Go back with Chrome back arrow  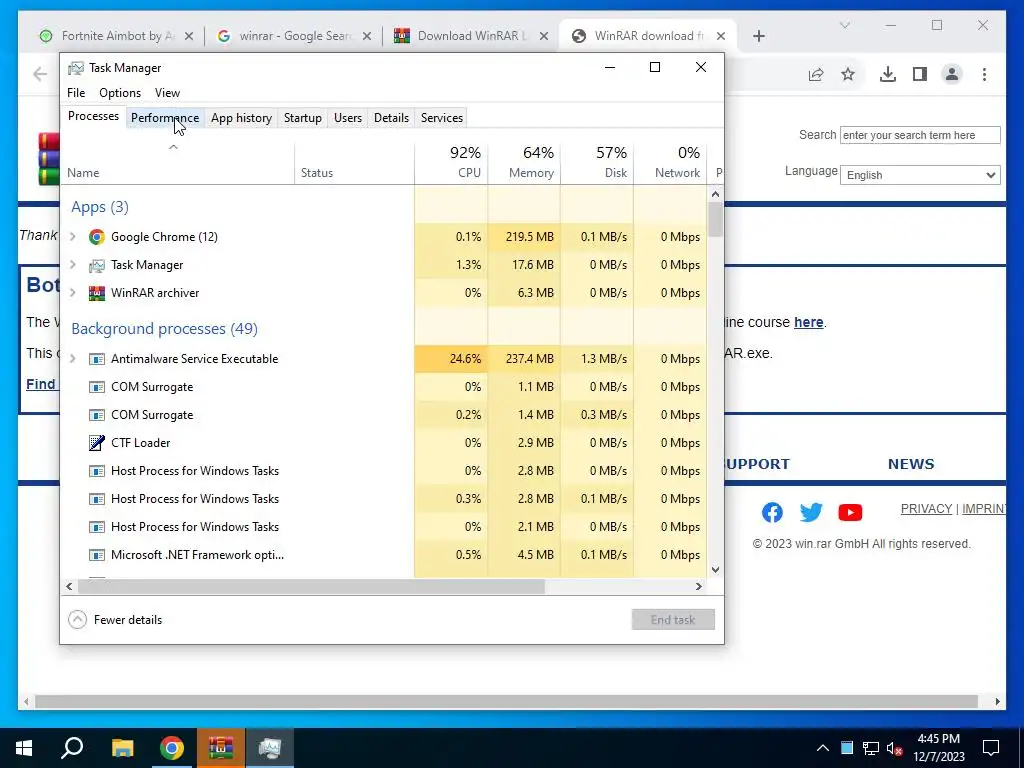(40, 74)
